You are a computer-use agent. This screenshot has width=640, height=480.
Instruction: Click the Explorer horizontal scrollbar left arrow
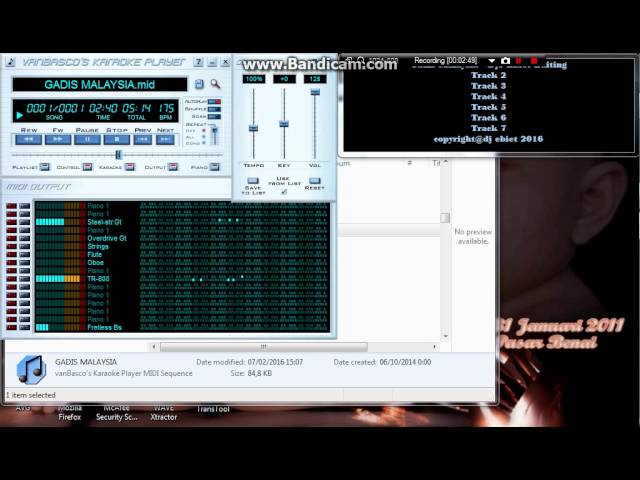point(154,347)
